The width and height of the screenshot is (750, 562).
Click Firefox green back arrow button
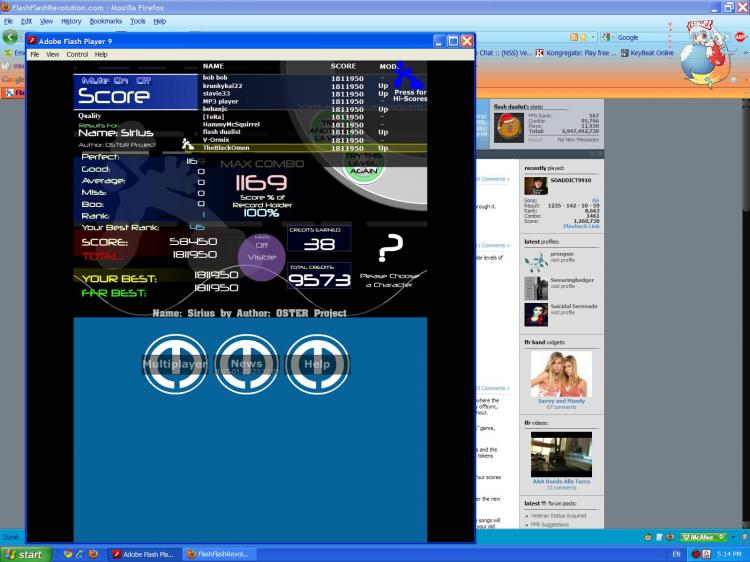10,37
